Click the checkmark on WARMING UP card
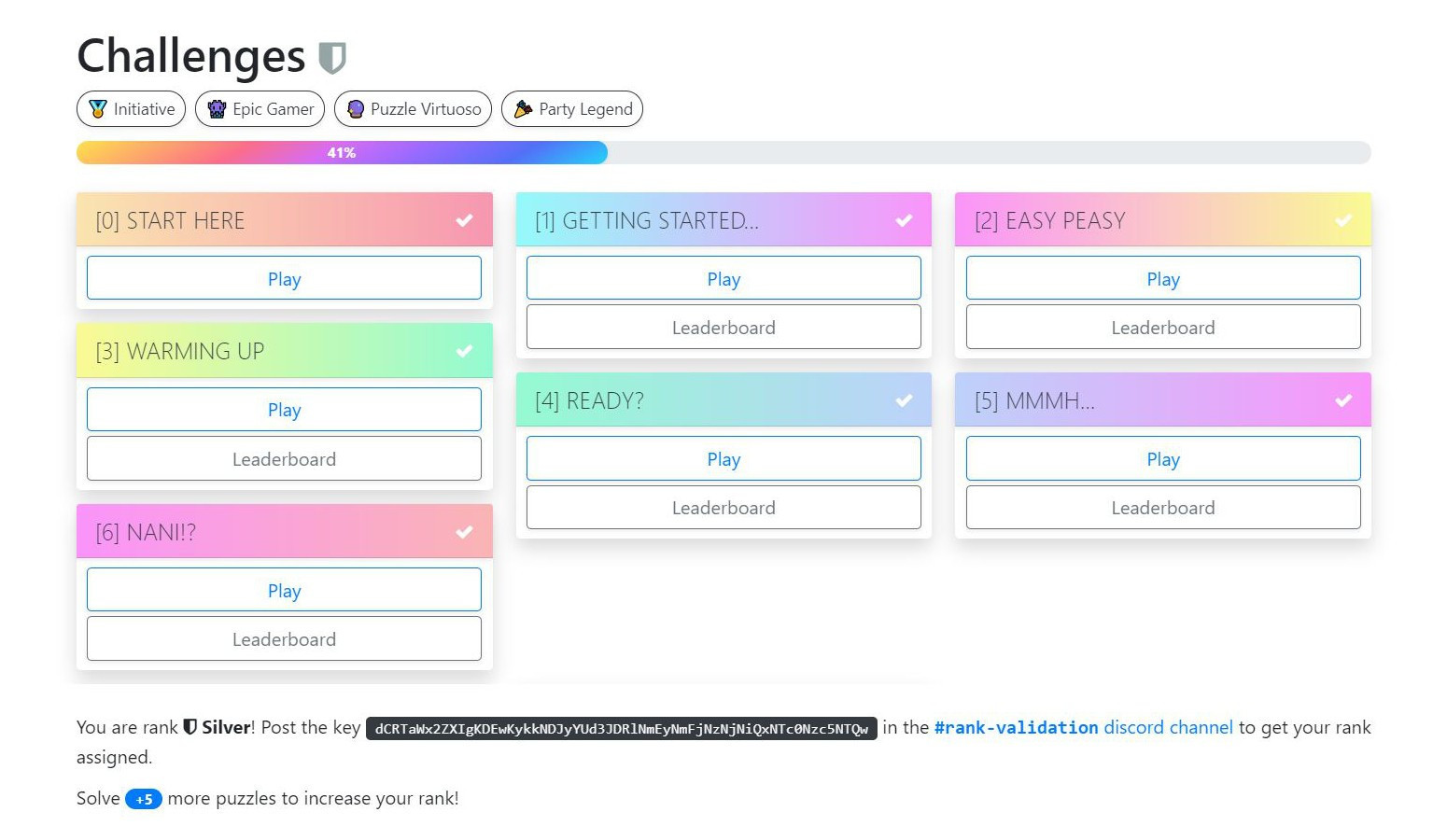The height and width of the screenshot is (840, 1447). coord(464,351)
